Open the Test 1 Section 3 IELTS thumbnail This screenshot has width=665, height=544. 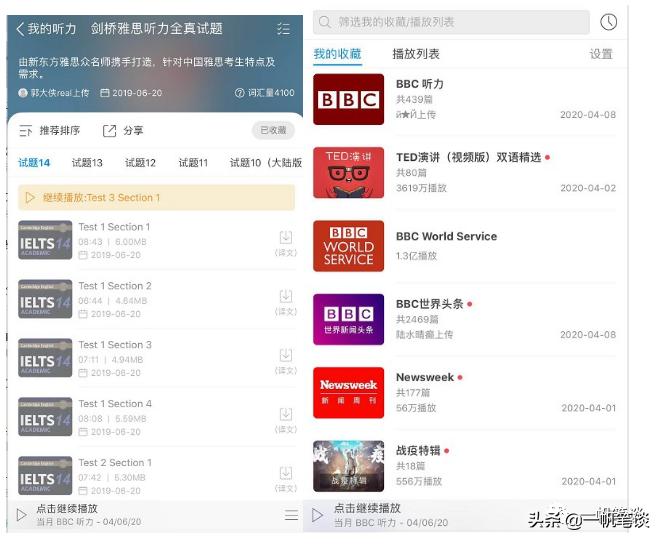click(x=45, y=358)
